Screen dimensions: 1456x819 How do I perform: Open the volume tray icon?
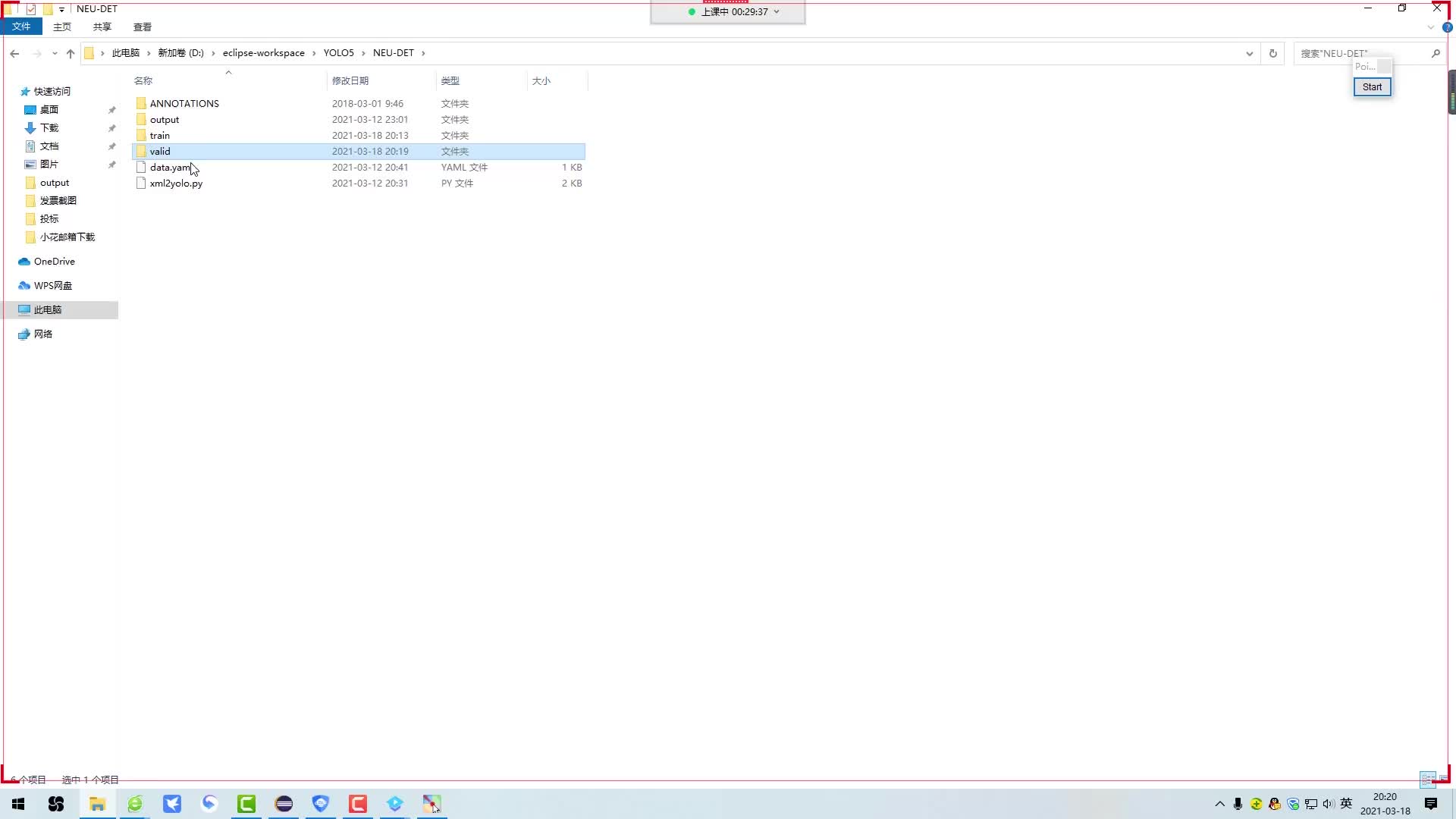point(1328,804)
